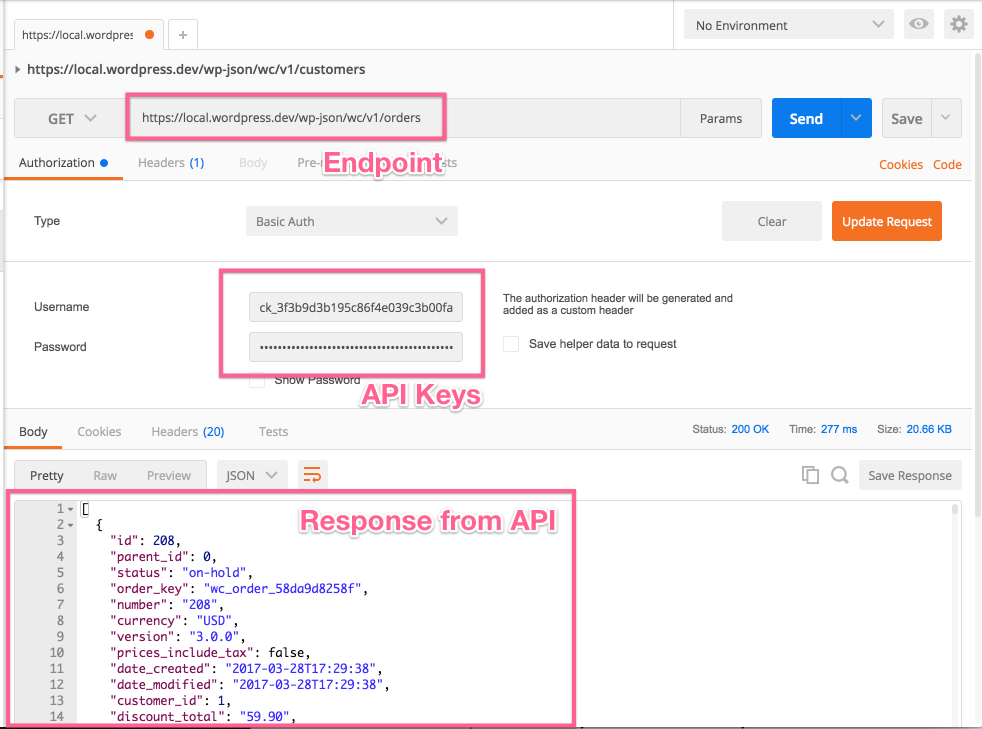
Task: Enable Save helper data to request checkbox
Action: coord(511,344)
